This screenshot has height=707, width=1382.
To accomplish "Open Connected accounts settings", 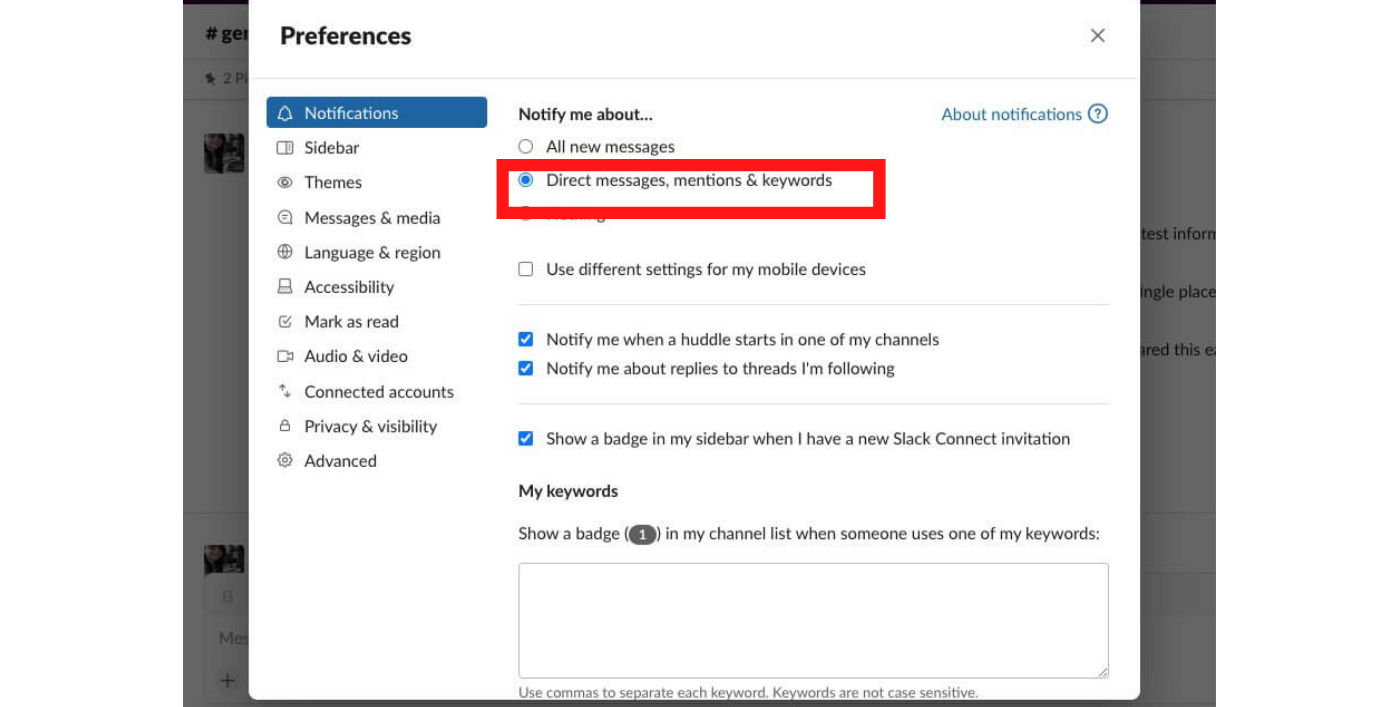I will (x=377, y=391).
